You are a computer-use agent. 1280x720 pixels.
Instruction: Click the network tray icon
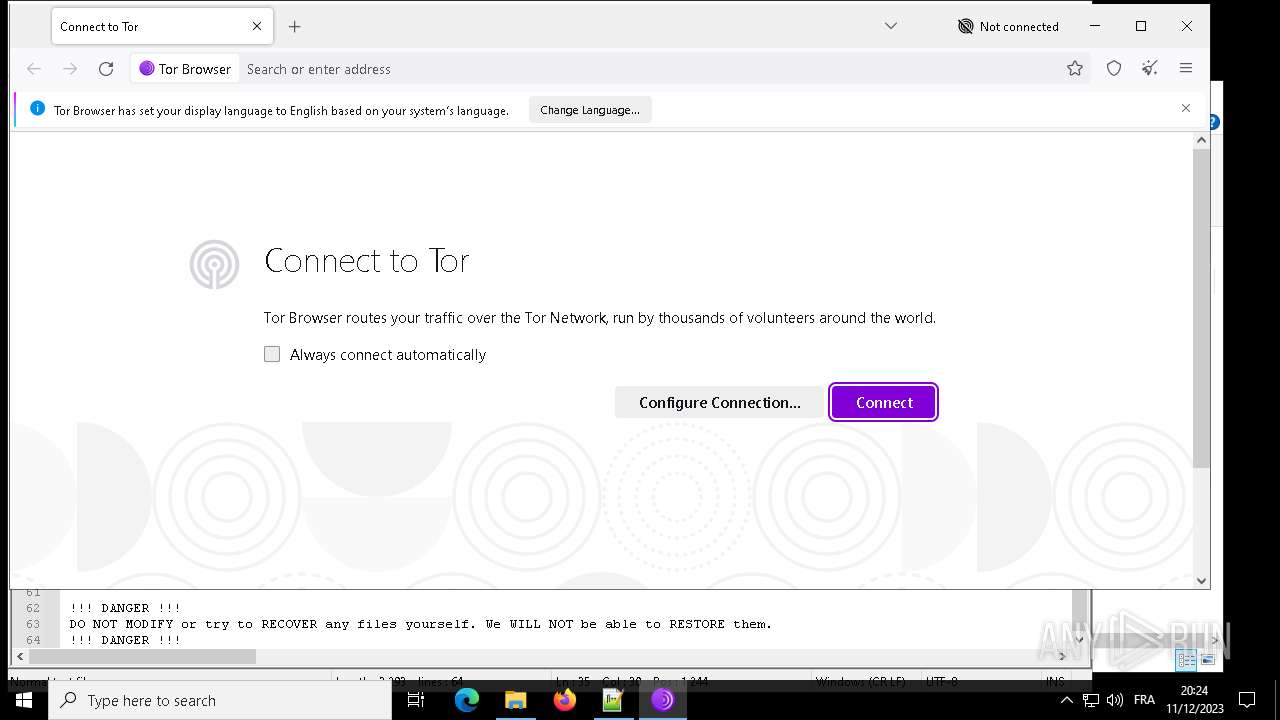click(x=1091, y=700)
